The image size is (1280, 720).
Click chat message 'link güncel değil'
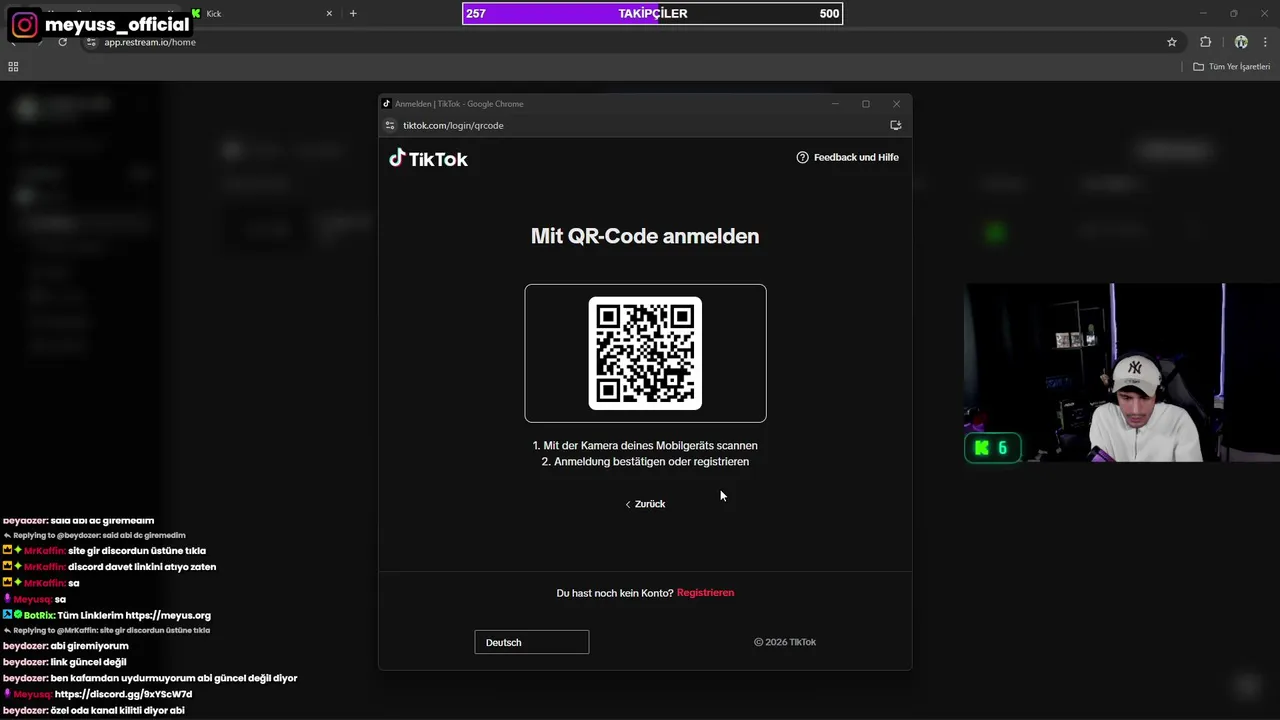click(x=88, y=662)
